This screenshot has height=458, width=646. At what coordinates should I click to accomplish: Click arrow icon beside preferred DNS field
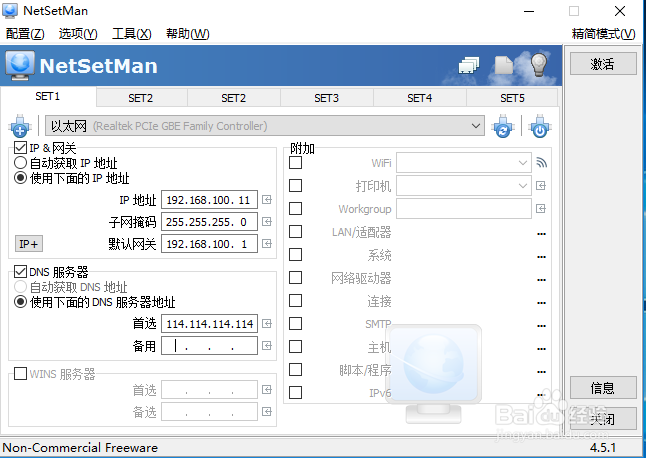267,323
